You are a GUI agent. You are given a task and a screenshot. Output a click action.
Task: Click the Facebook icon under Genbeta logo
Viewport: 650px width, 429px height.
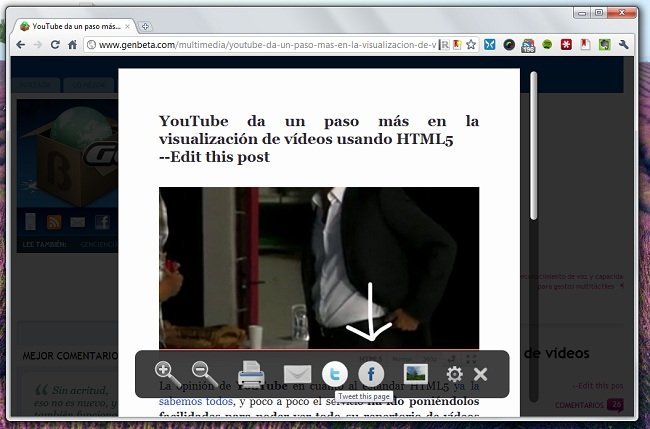tap(102, 222)
